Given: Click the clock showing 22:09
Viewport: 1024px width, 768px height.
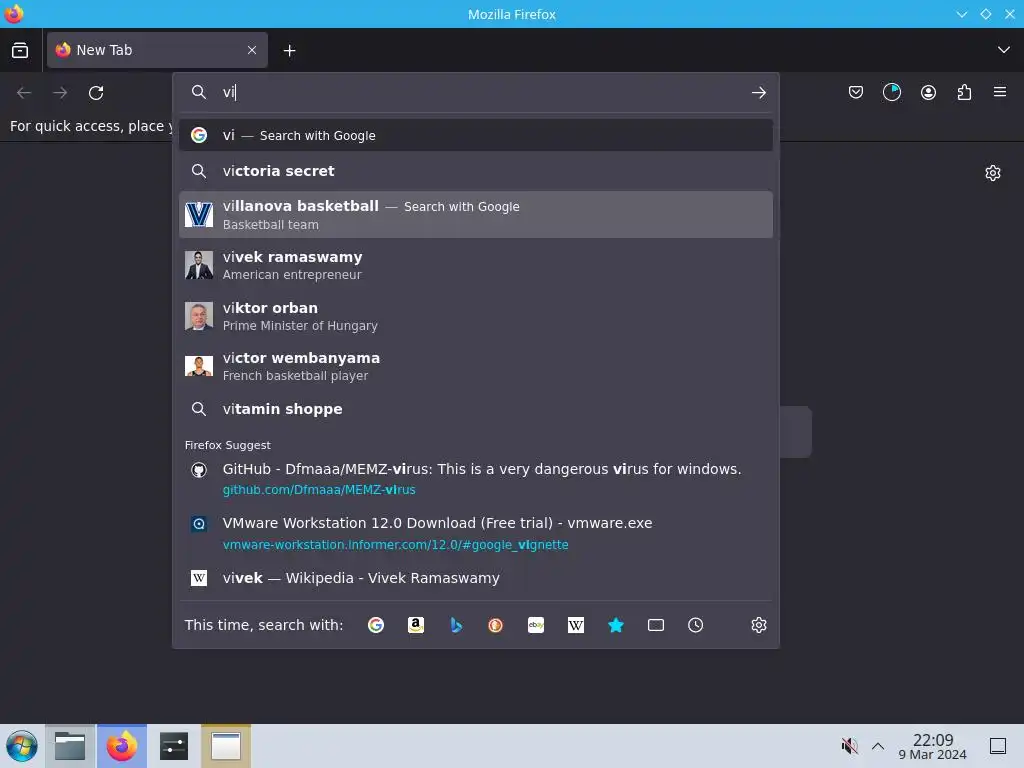Looking at the screenshot, I should point(933,746).
